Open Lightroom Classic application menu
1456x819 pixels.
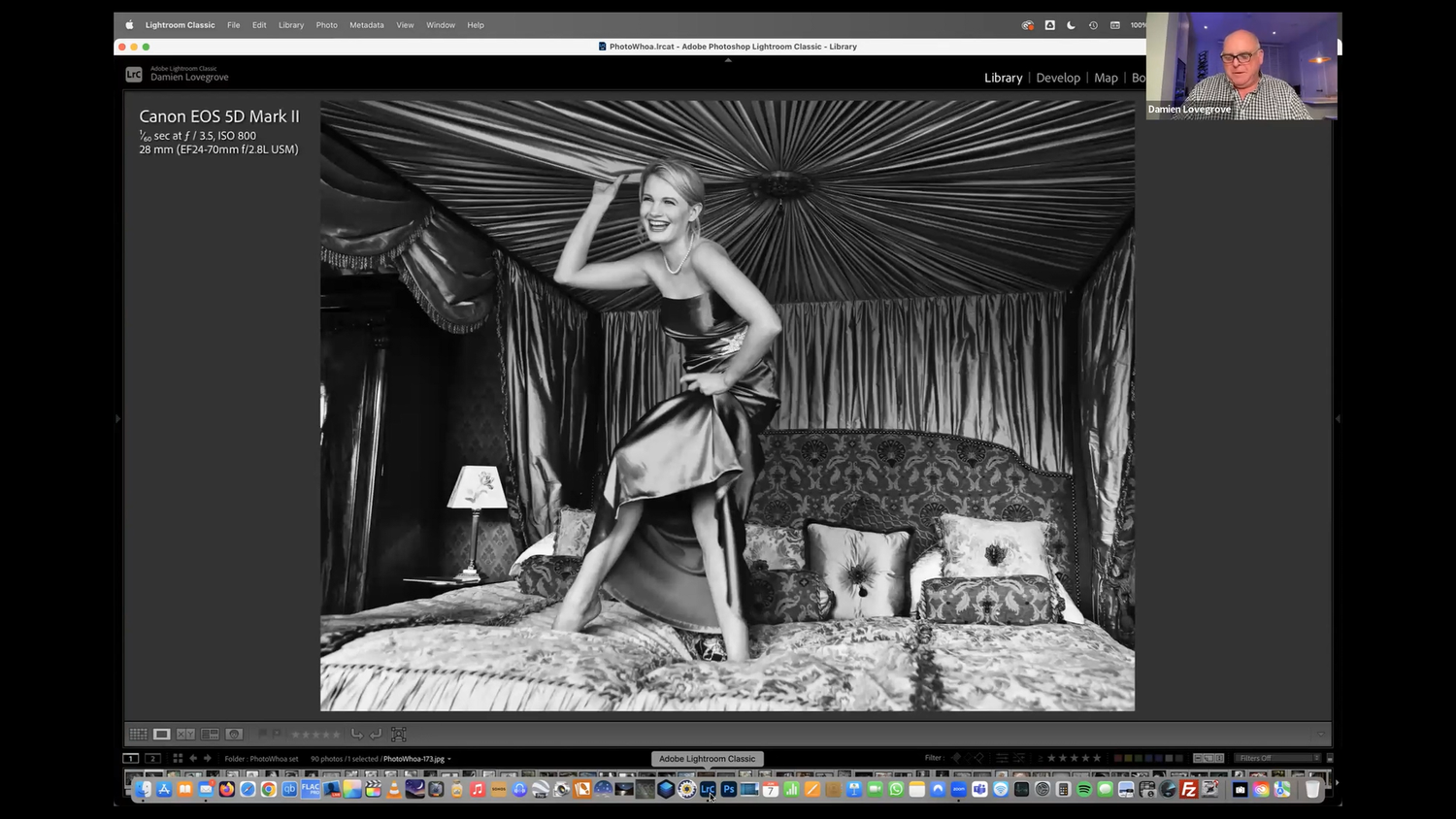(x=181, y=25)
